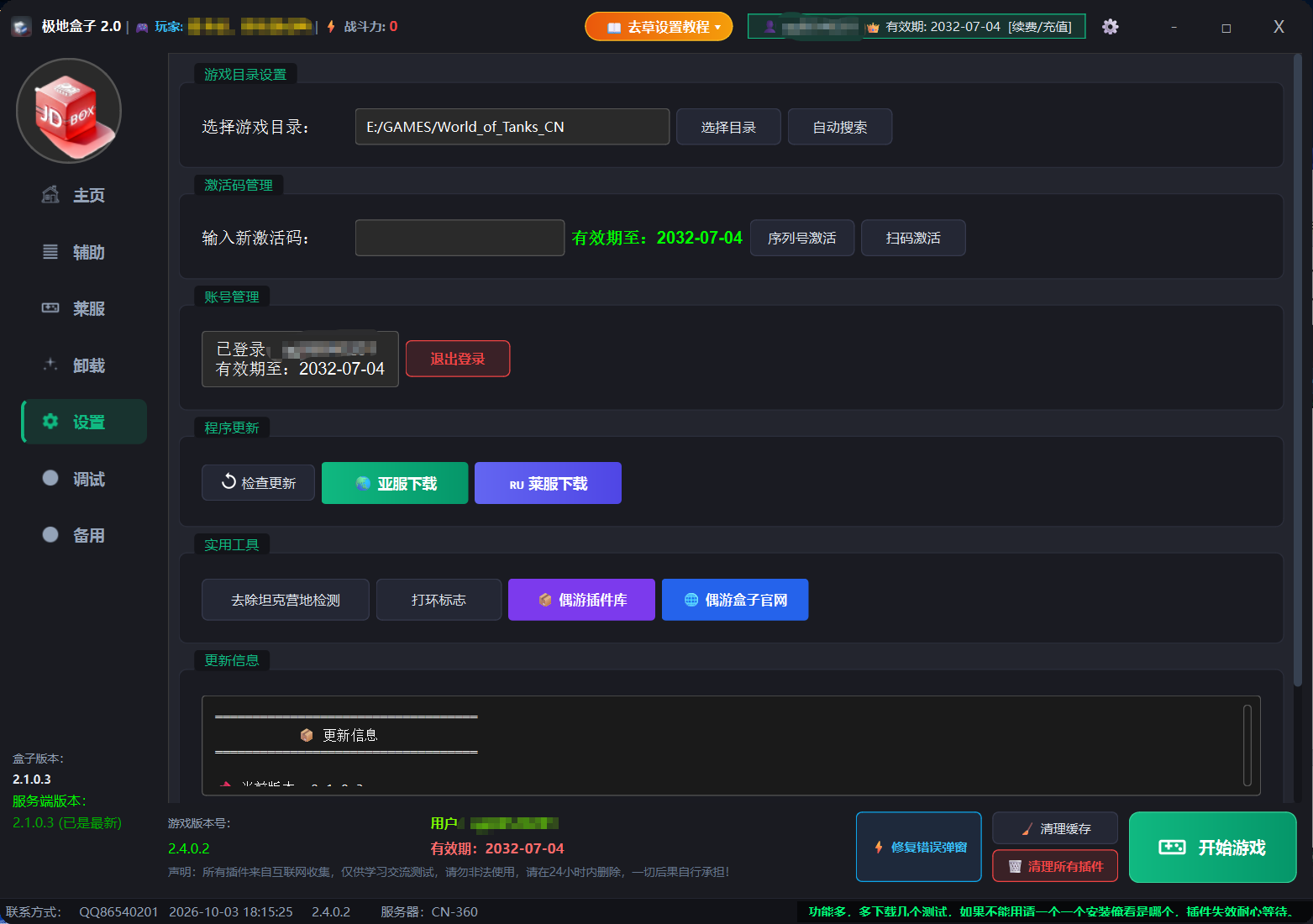Click the 检查更新 button
Image resolution: width=1313 pixels, height=924 pixels.
(258, 483)
